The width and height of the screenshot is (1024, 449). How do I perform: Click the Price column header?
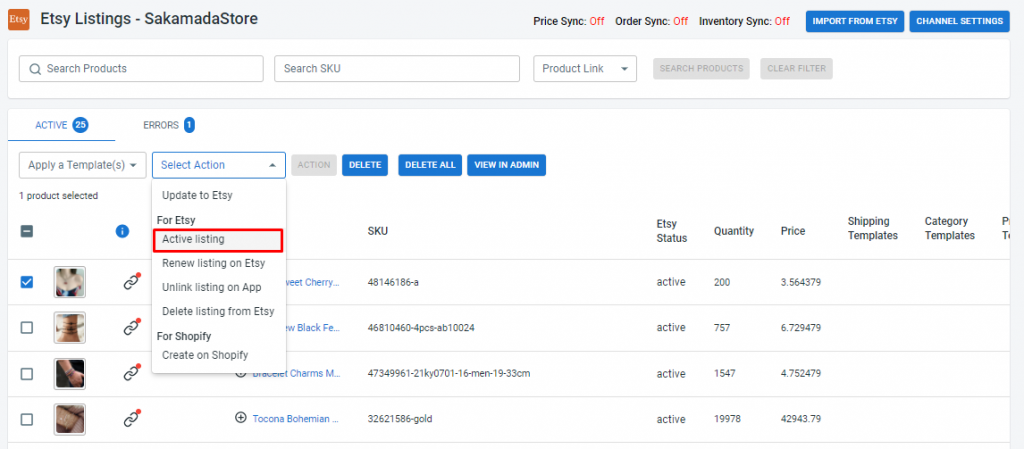[x=793, y=231]
